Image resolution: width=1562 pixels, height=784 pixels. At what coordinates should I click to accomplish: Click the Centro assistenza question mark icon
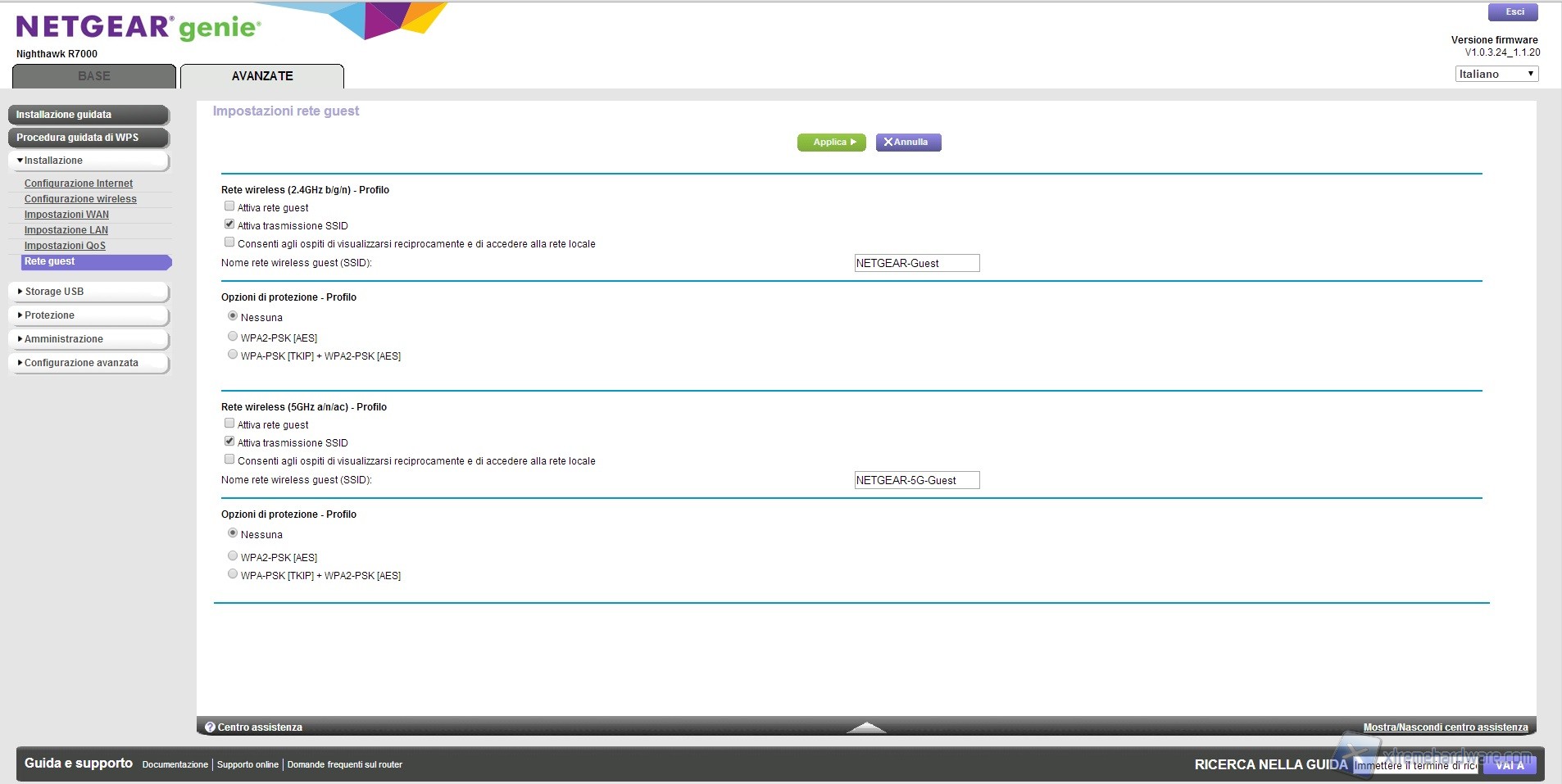[x=210, y=727]
